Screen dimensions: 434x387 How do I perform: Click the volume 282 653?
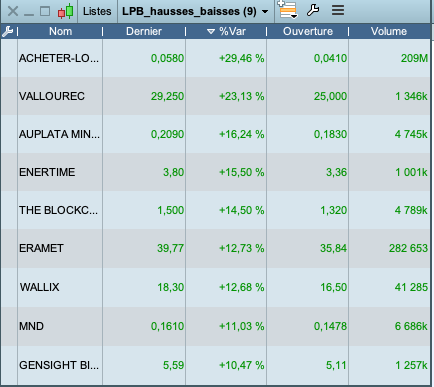[408, 248]
